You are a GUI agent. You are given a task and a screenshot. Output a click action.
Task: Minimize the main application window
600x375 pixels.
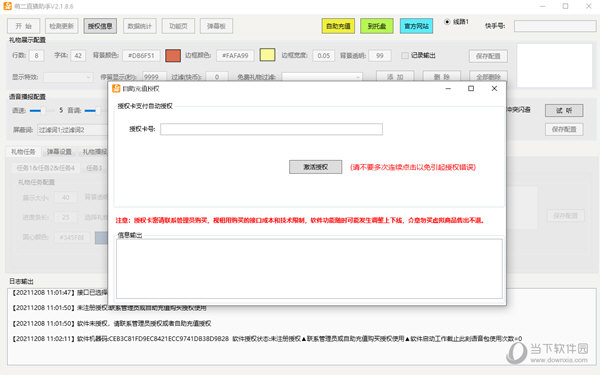click(x=542, y=6)
